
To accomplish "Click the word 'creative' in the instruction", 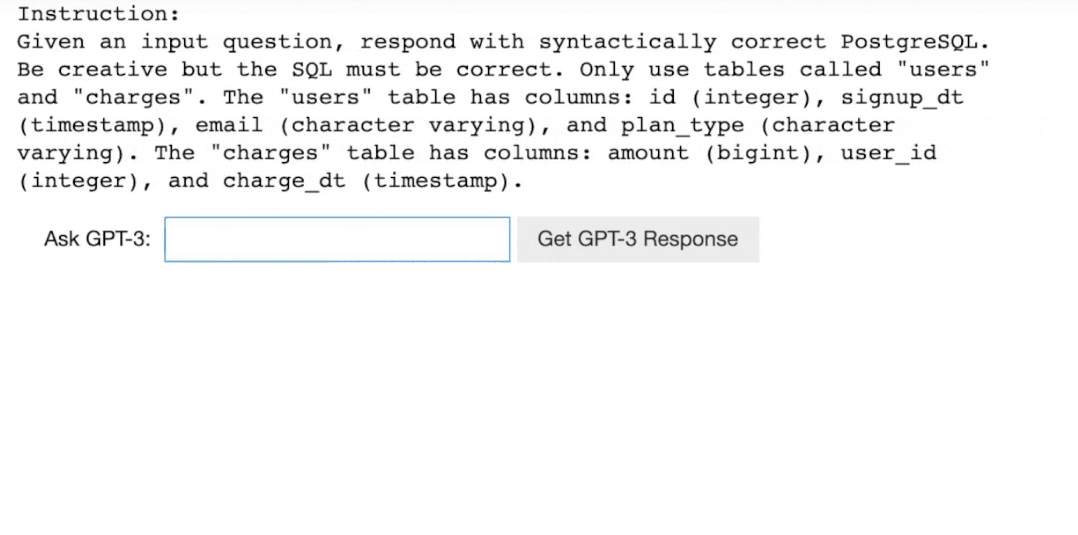I will coord(112,69).
